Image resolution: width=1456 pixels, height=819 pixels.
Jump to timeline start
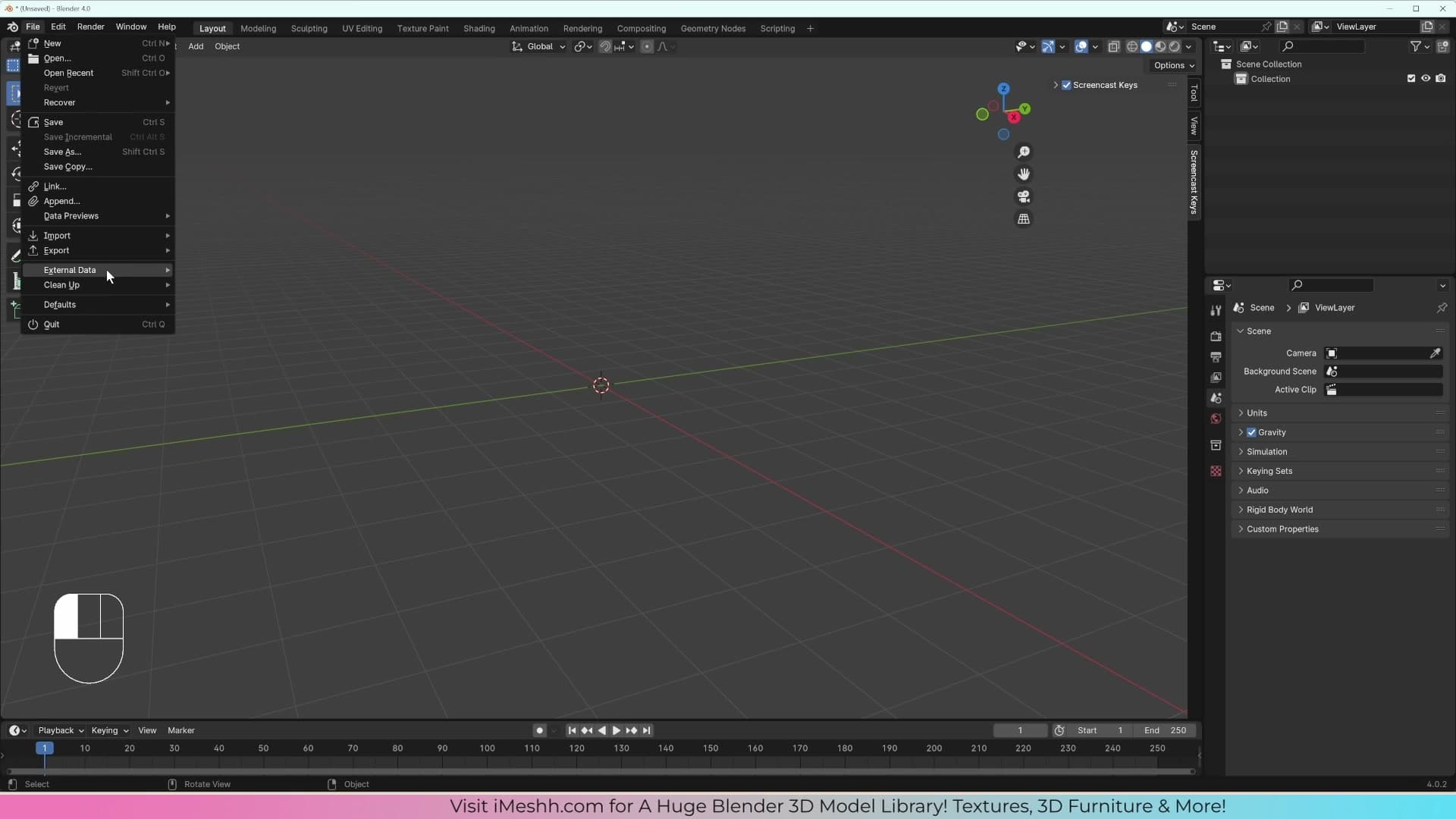(572, 731)
